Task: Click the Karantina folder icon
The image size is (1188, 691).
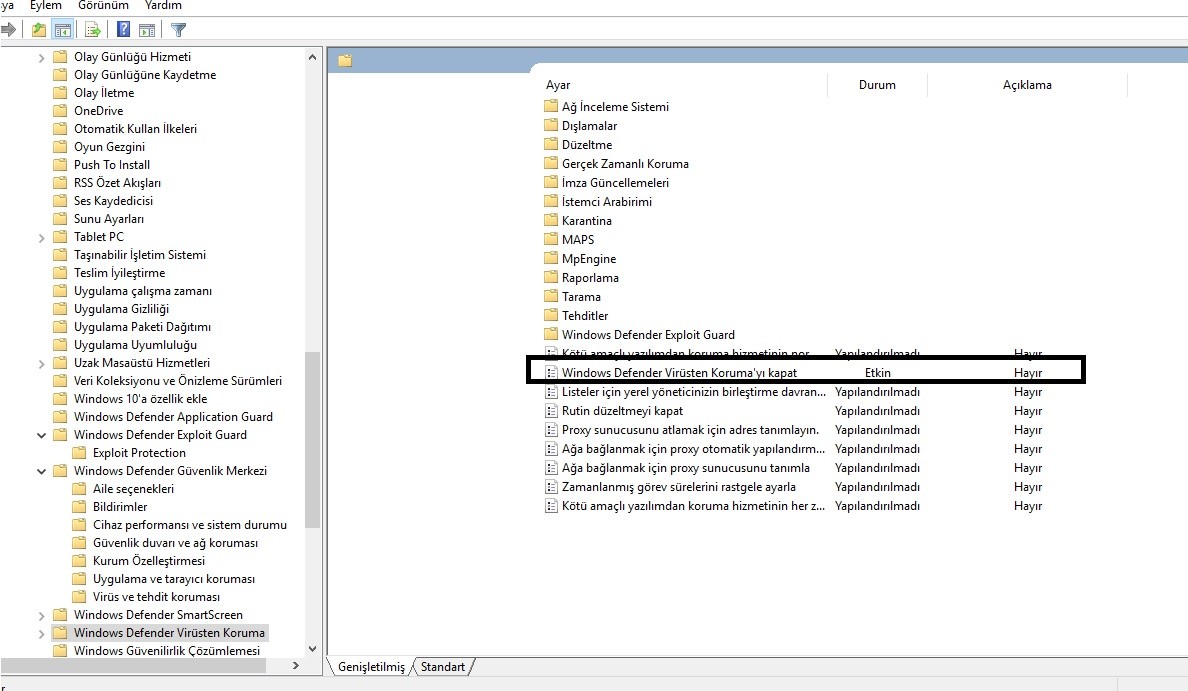Action: tap(551, 220)
